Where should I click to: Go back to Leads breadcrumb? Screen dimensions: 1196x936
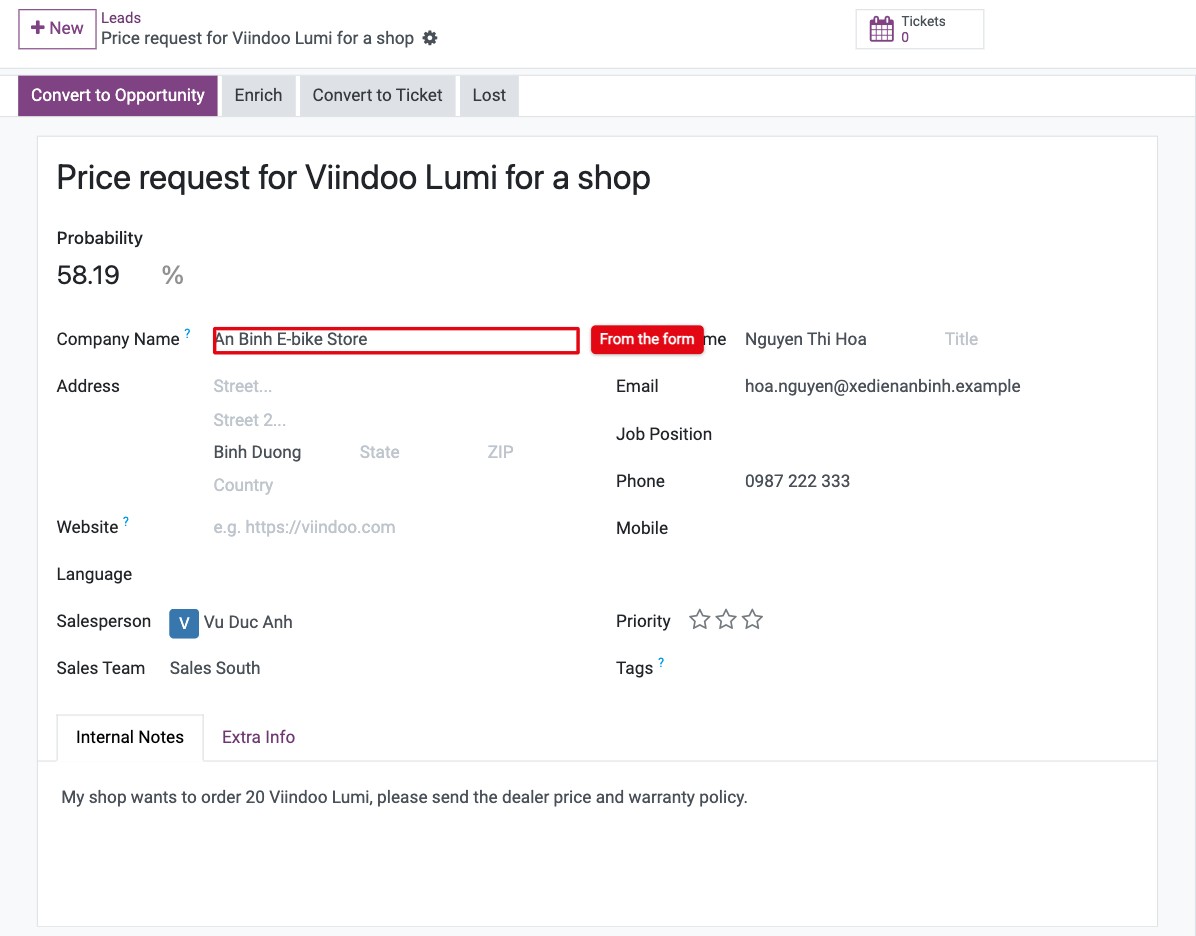(121, 18)
